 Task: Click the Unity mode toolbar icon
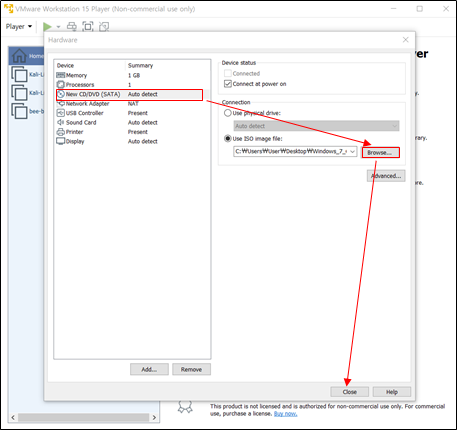coord(104,27)
